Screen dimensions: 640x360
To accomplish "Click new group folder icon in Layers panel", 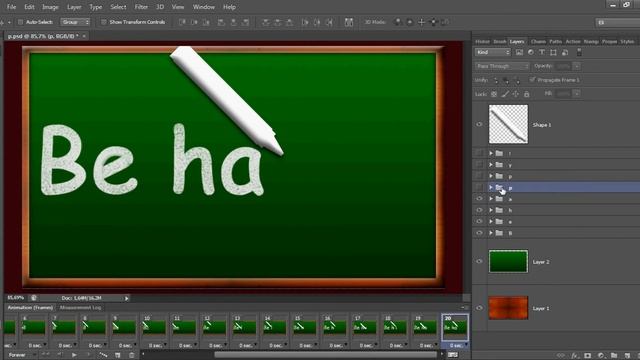I will [614, 356].
